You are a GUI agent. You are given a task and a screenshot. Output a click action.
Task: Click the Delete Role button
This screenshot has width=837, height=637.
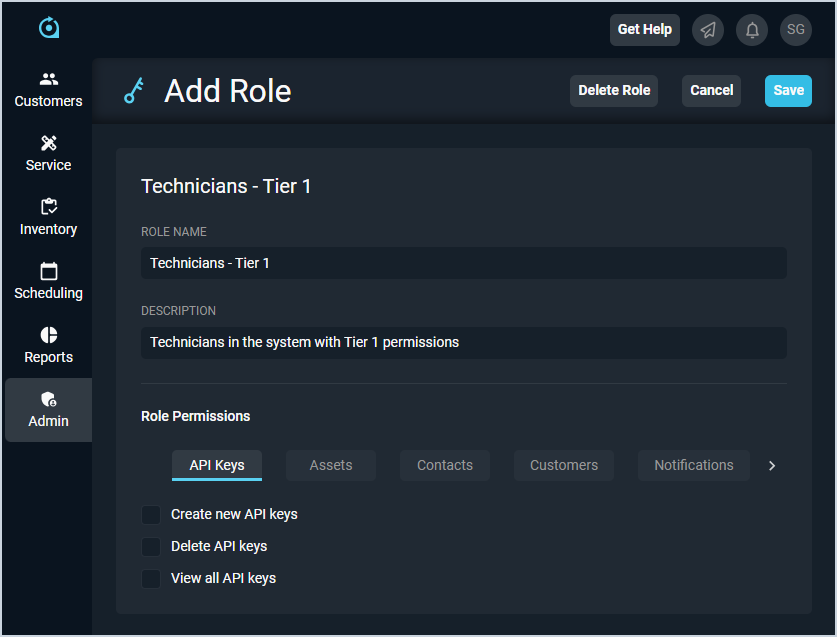(x=614, y=90)
